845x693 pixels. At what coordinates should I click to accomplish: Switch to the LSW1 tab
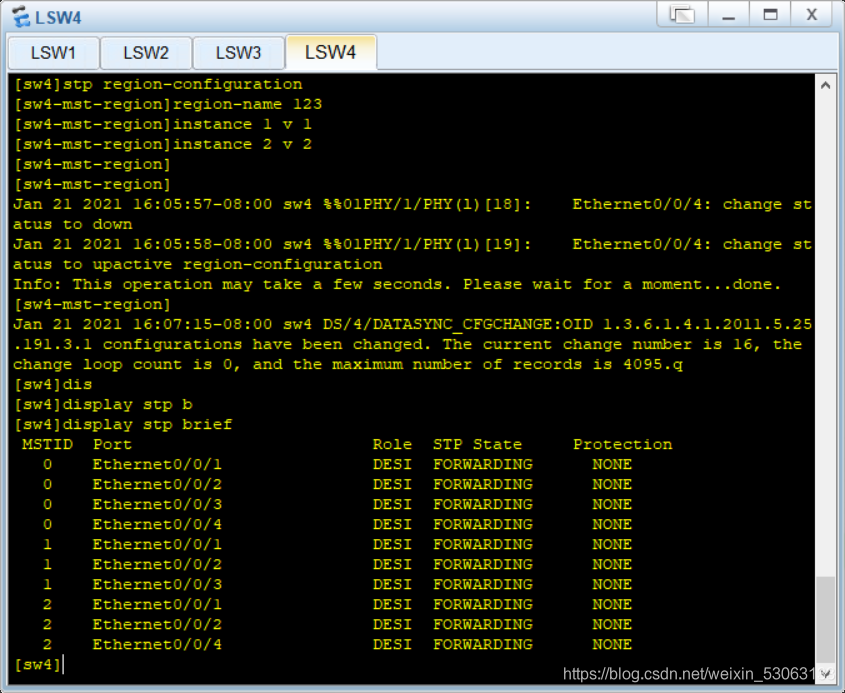[x=53, y=53]
